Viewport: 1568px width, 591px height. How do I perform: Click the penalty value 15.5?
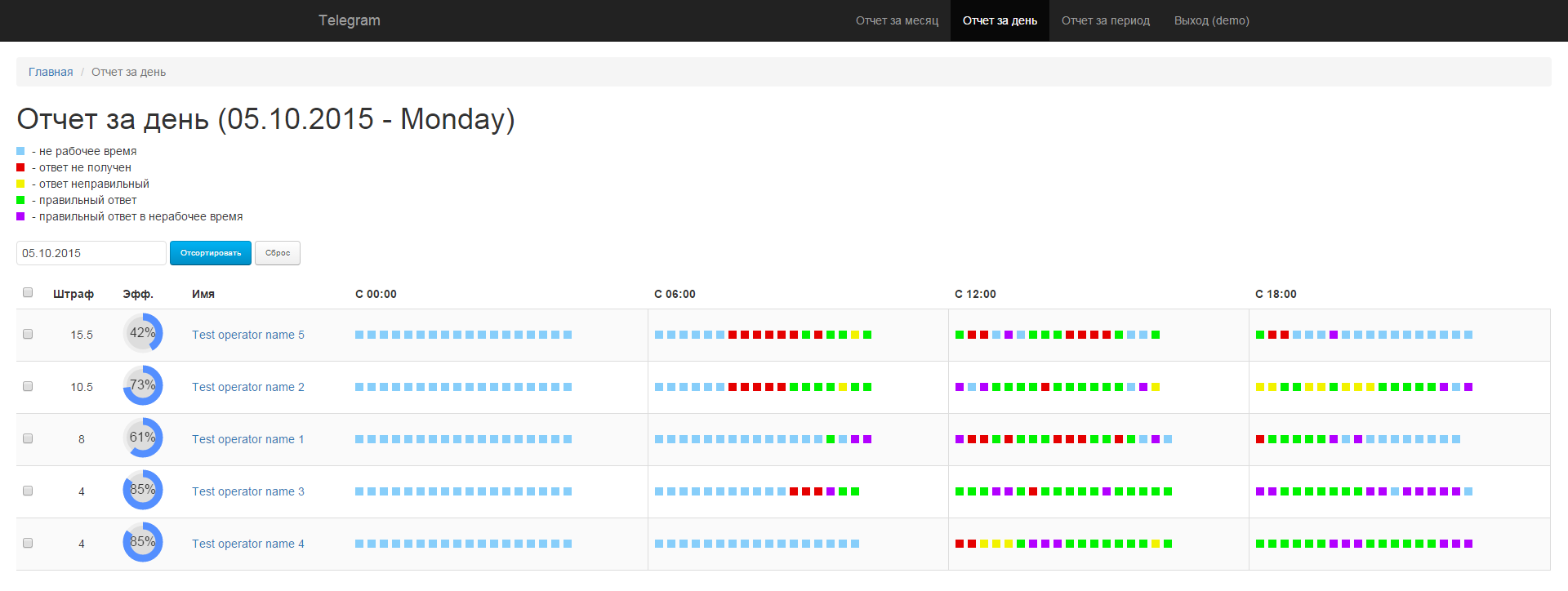[82, 335]
